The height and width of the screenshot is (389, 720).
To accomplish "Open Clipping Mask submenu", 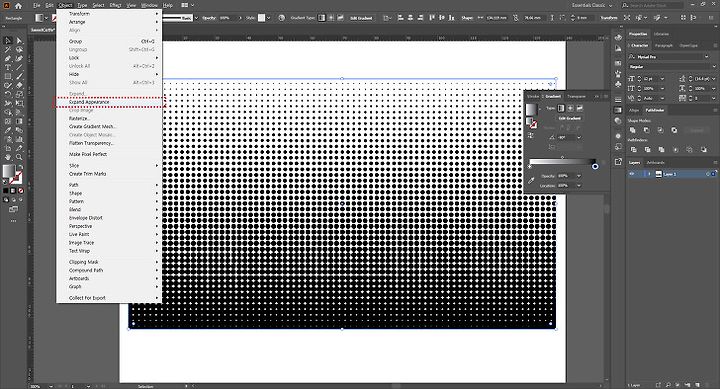I will (x=109, y=262).
